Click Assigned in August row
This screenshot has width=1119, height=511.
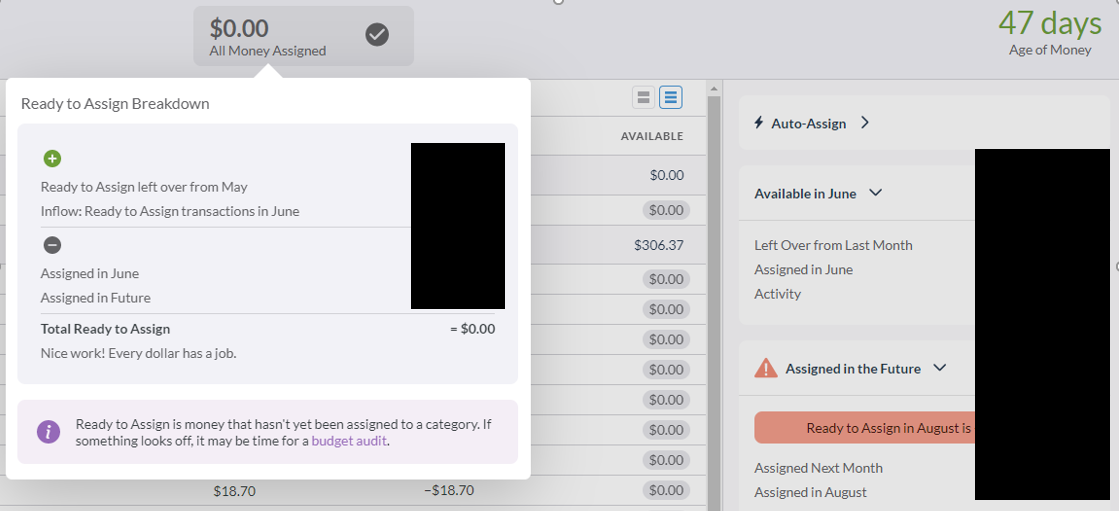pyautogui.click(x=810, y=492)
